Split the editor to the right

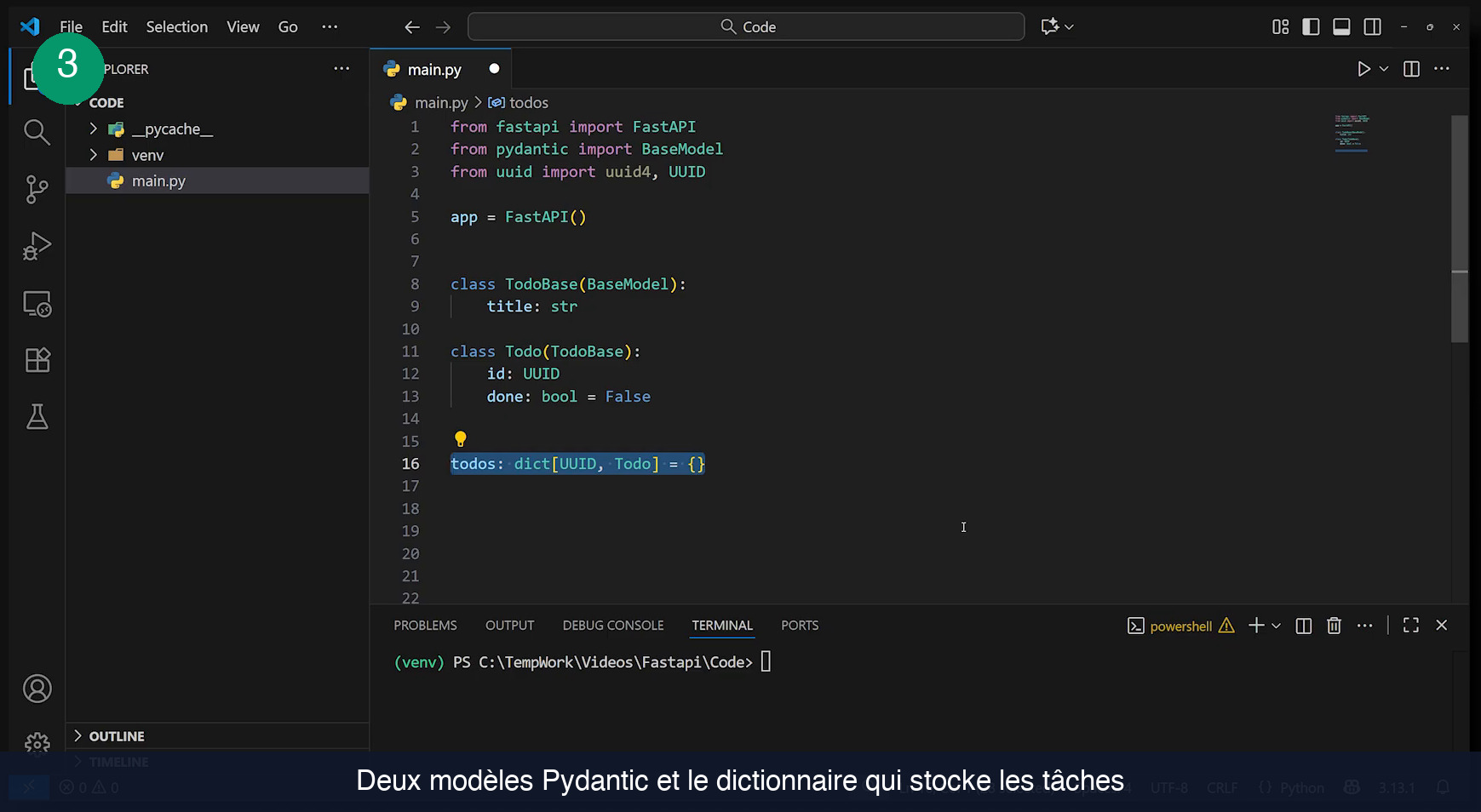[1411, 69]
